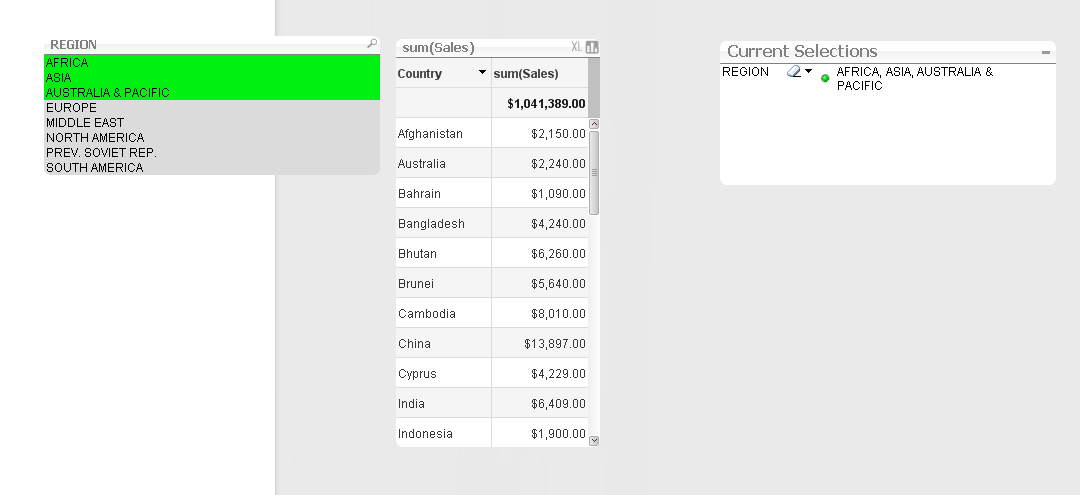Select EUROPE in REGION list
The width and height of the screenshot is (1080, 495).
[x=212, y=107]
